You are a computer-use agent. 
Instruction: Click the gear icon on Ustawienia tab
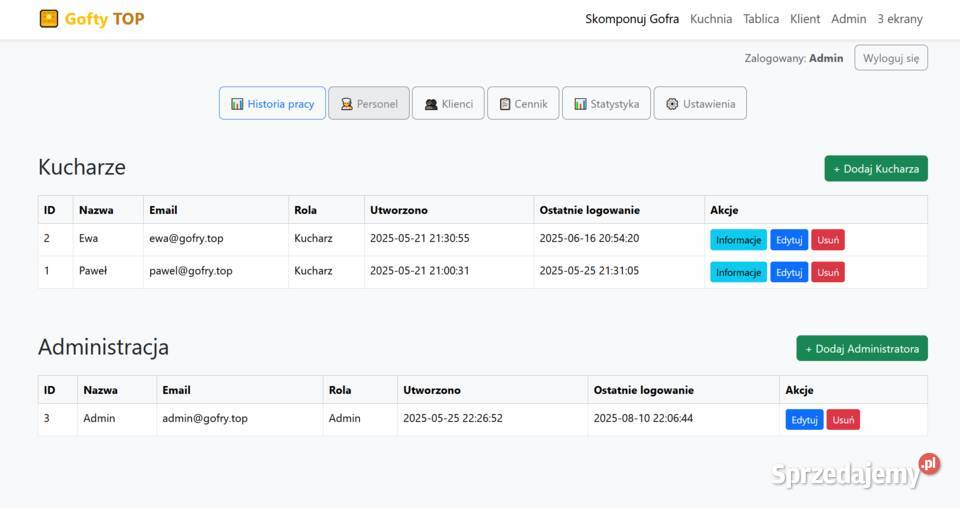672,104
